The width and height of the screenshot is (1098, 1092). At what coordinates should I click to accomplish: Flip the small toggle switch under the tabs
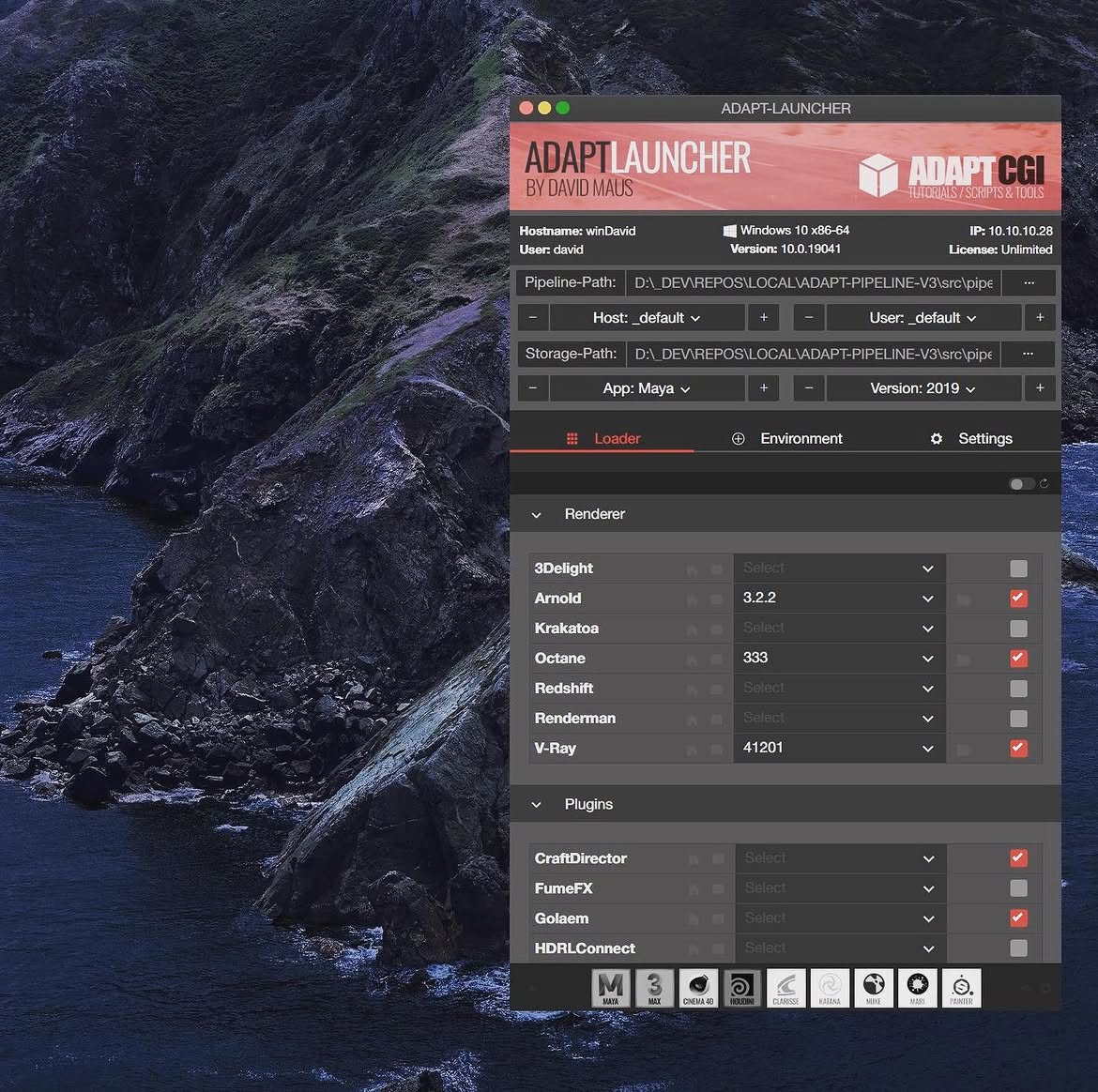coord(1021,484)
